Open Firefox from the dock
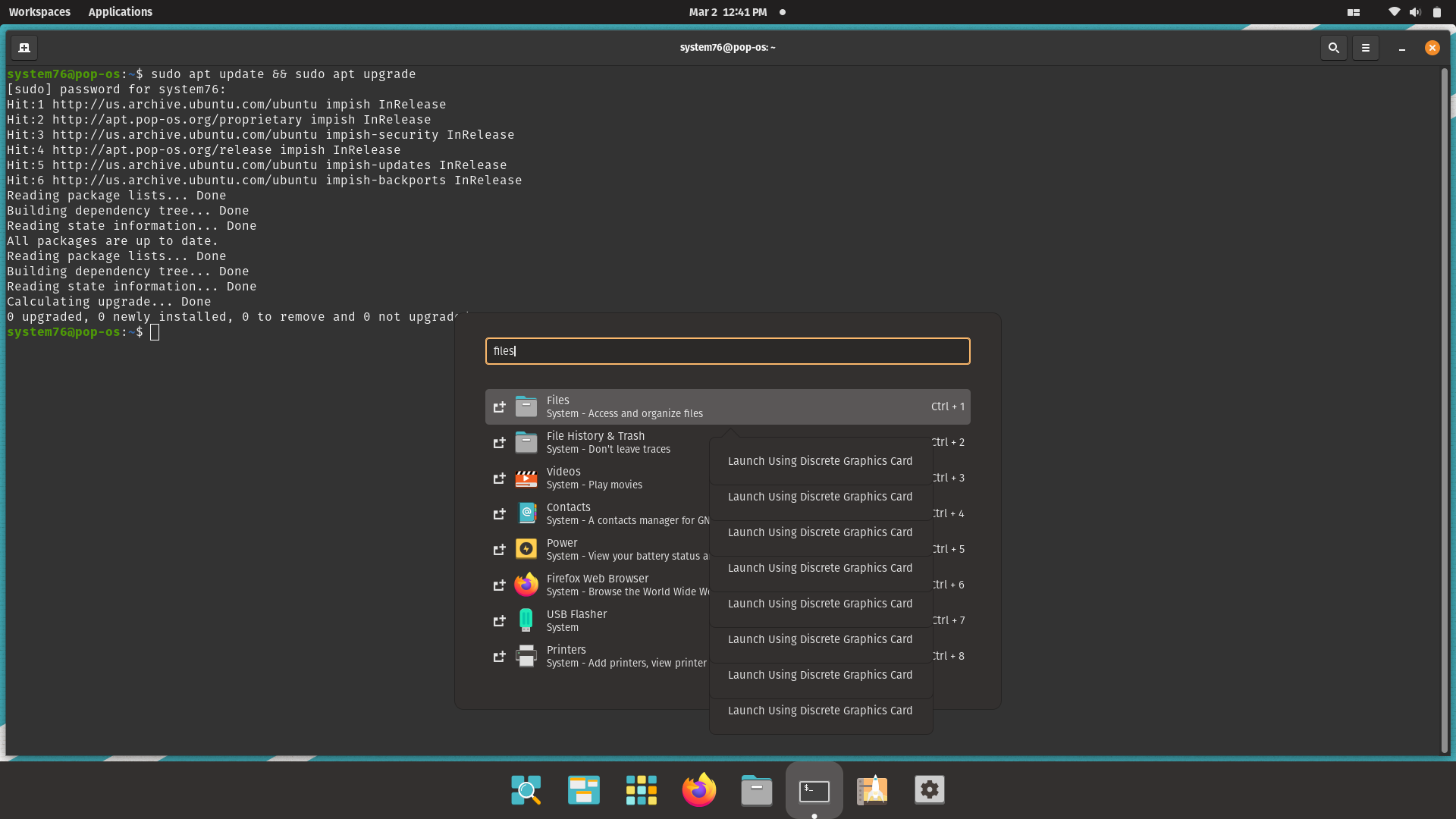1456x819 pixels. [x=698, y=789]
